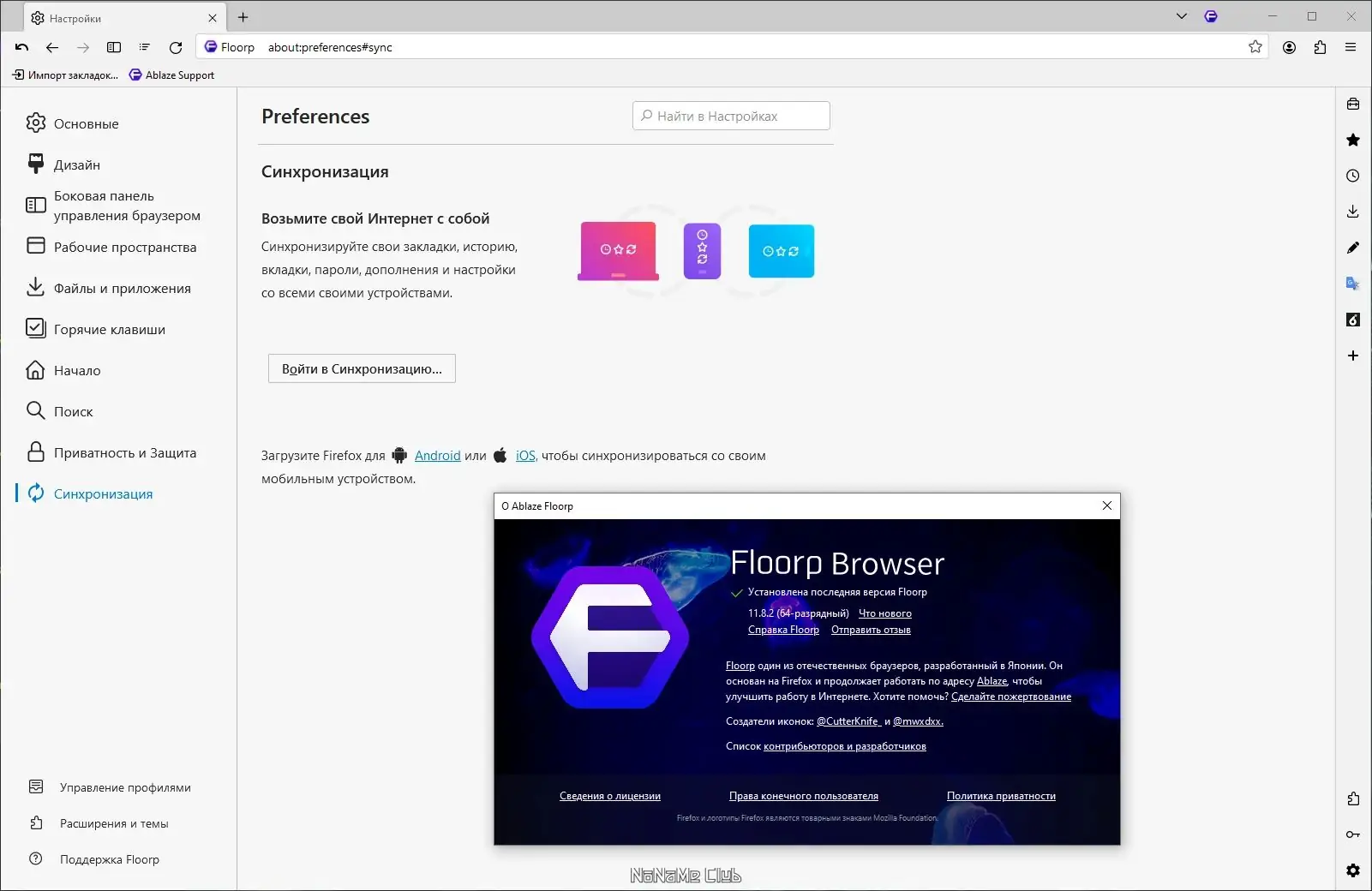Open sidebar settings with the gear icon

click(1353, 870)
